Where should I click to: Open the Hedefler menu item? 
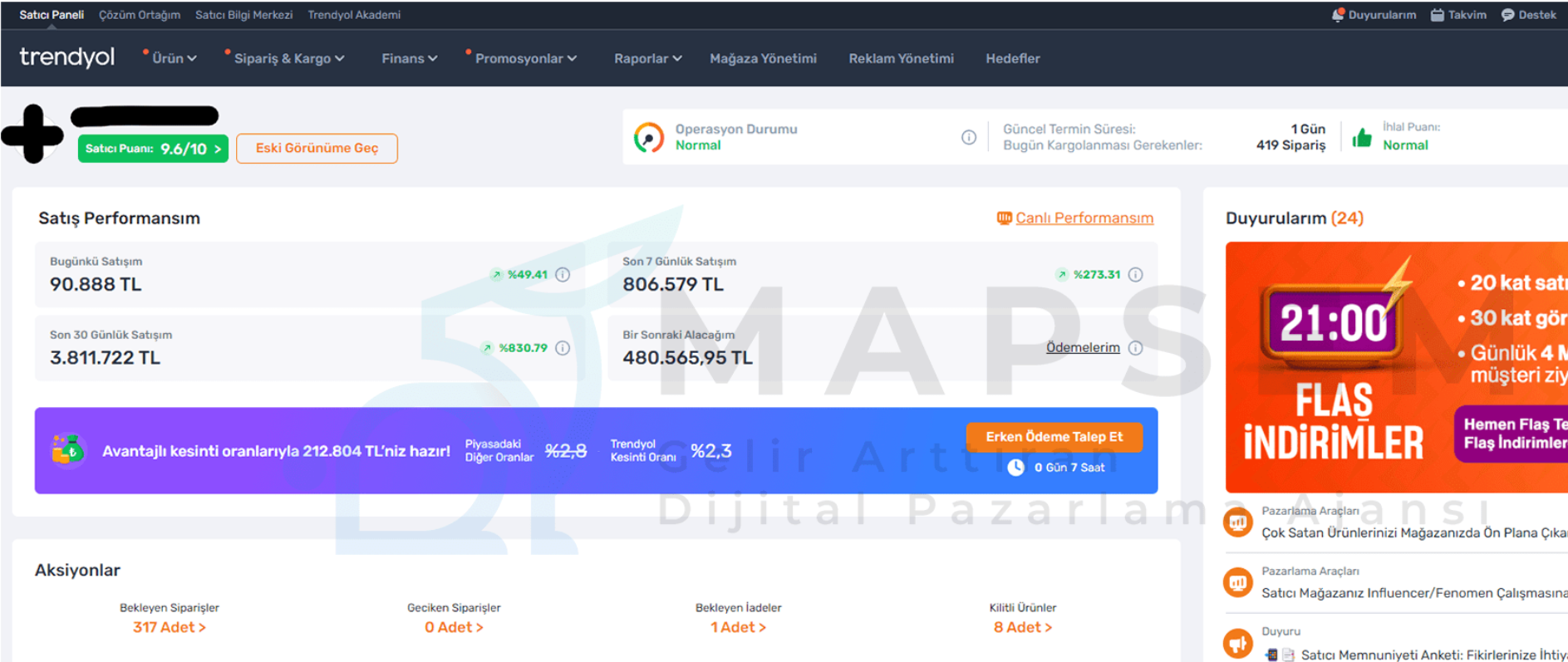click(x=1012, y=58)
